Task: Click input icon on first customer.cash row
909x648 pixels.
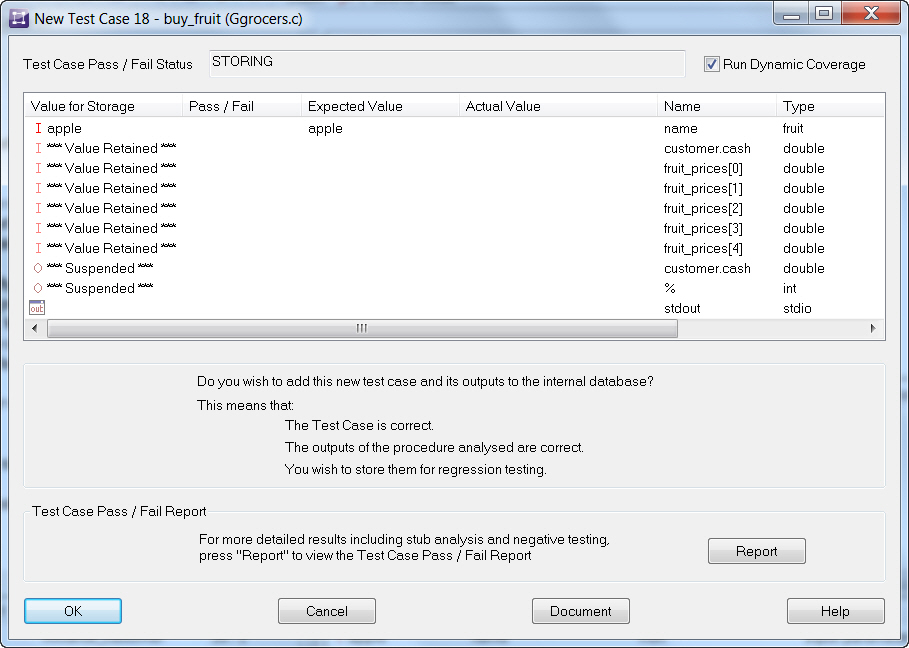Action: 38,149
